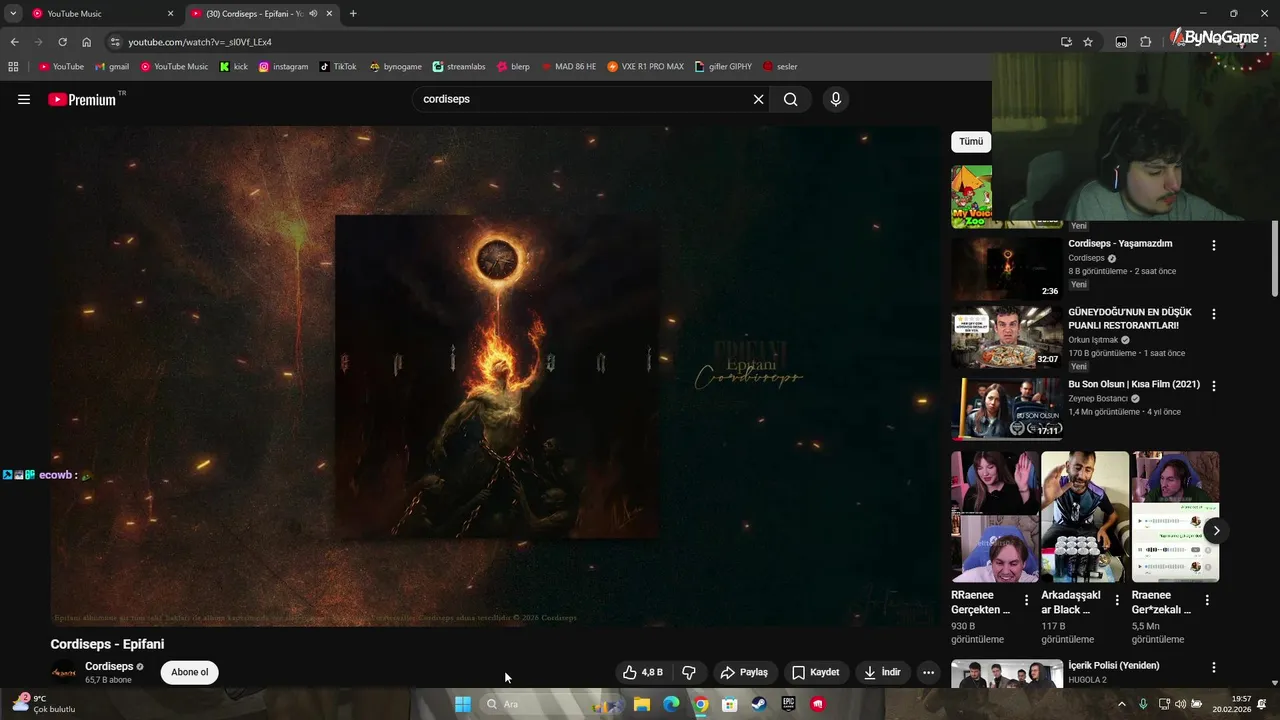Open Microsoft Edge from the taskbar

[x=671, y=704]
